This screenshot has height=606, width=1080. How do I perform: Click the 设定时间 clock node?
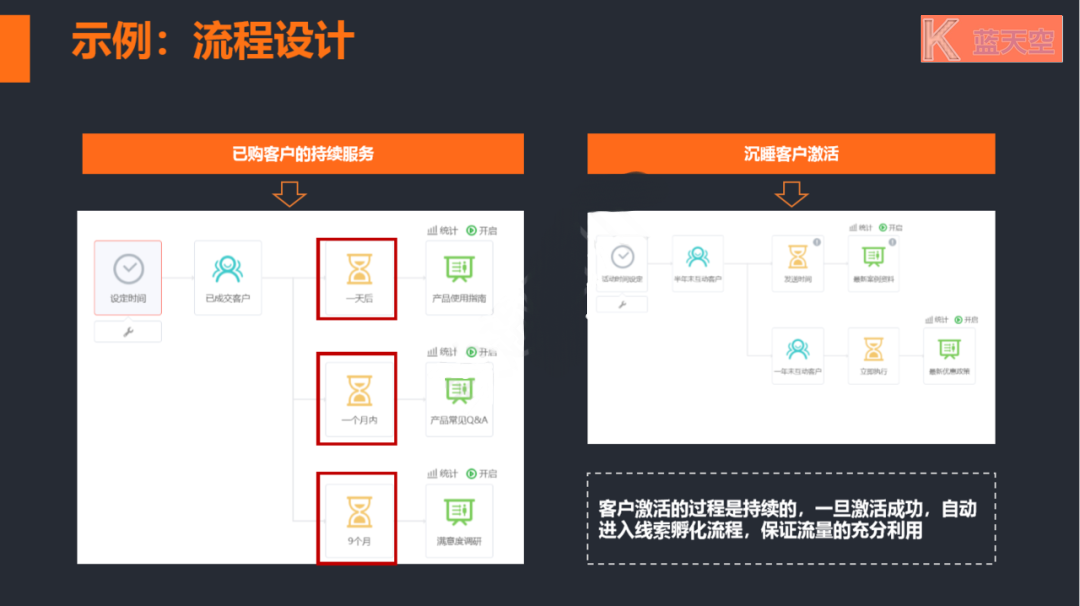[x=128, y=277]
